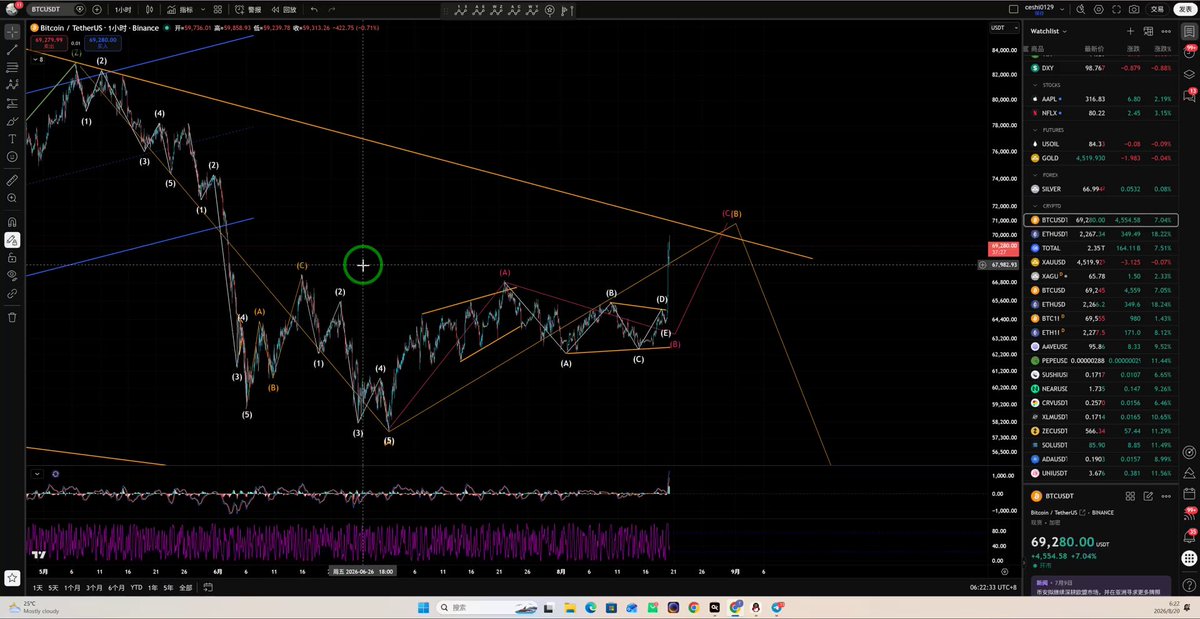
Task: Open the candlestick chart style selector
Action: (x=150, y=9)
